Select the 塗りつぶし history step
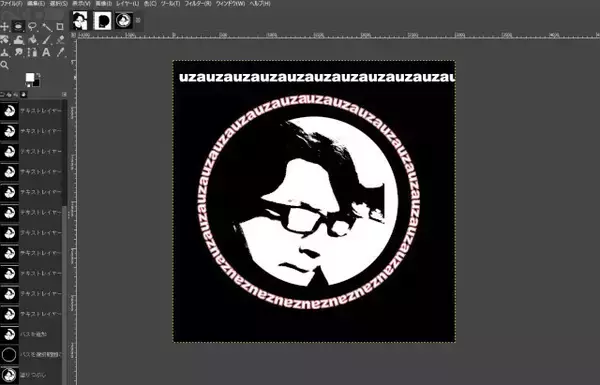The width and height of the screenshot is (600, 385). pyautogui.click(x=31, y=375)
